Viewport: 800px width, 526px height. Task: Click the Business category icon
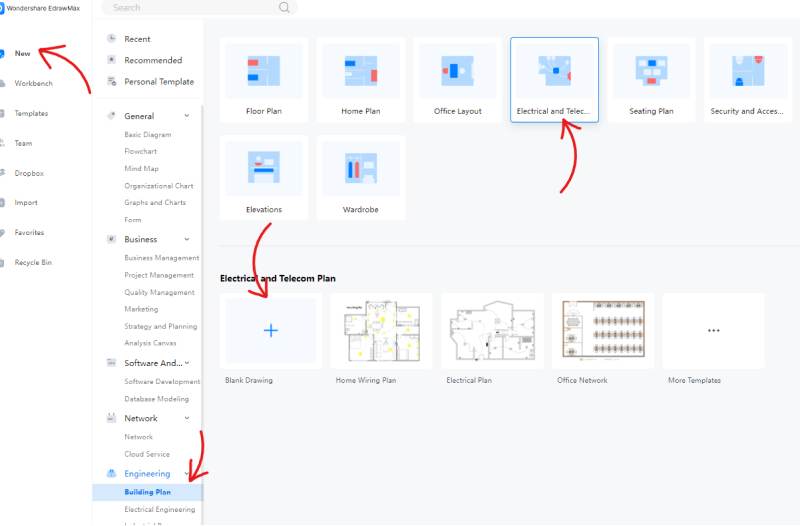coord(111,239)
